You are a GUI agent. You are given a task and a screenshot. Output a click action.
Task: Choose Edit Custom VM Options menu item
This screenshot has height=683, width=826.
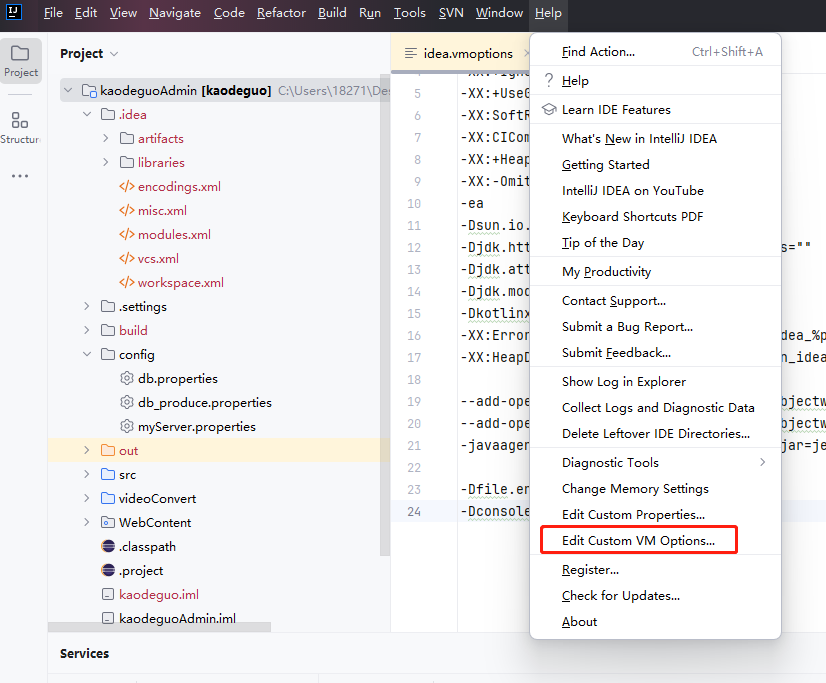(x=638, y=541)
